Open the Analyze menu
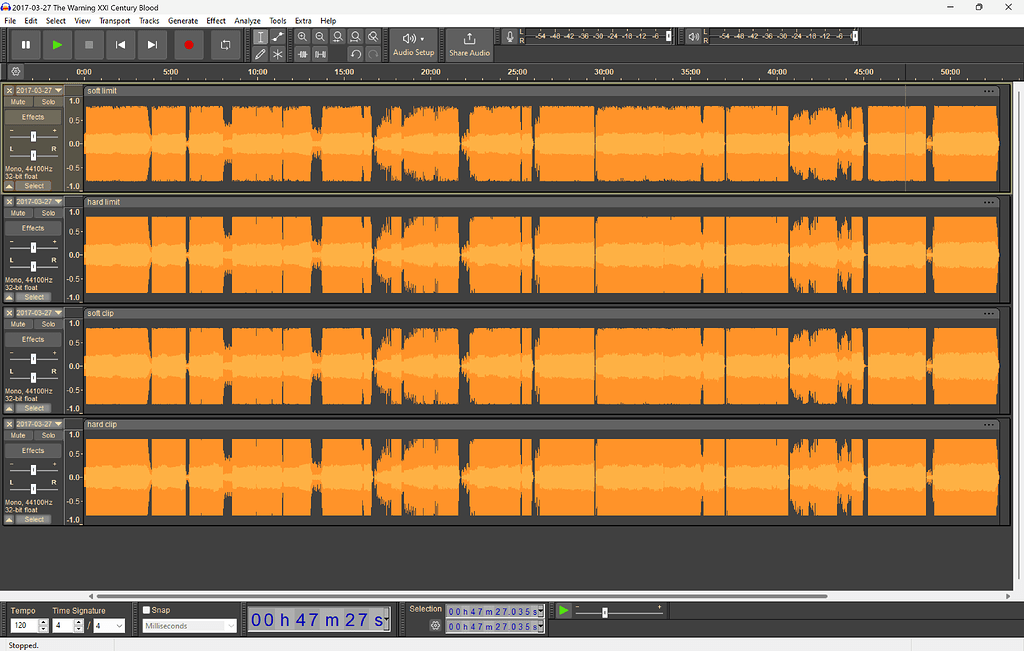 click(x=247, y=20)
